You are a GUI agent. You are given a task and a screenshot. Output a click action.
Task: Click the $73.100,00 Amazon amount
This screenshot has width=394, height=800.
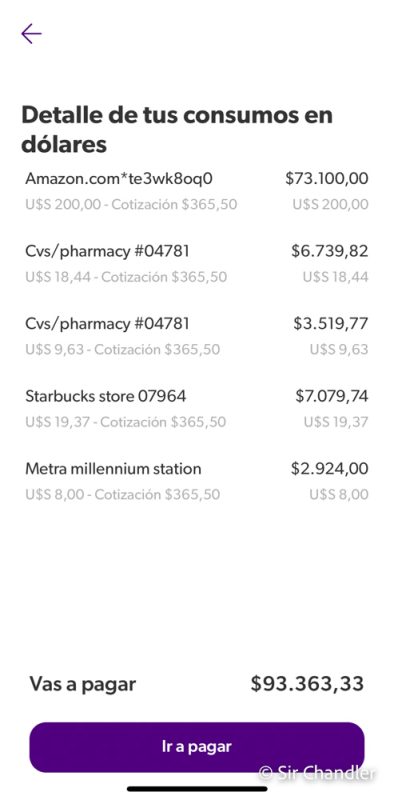327,178
